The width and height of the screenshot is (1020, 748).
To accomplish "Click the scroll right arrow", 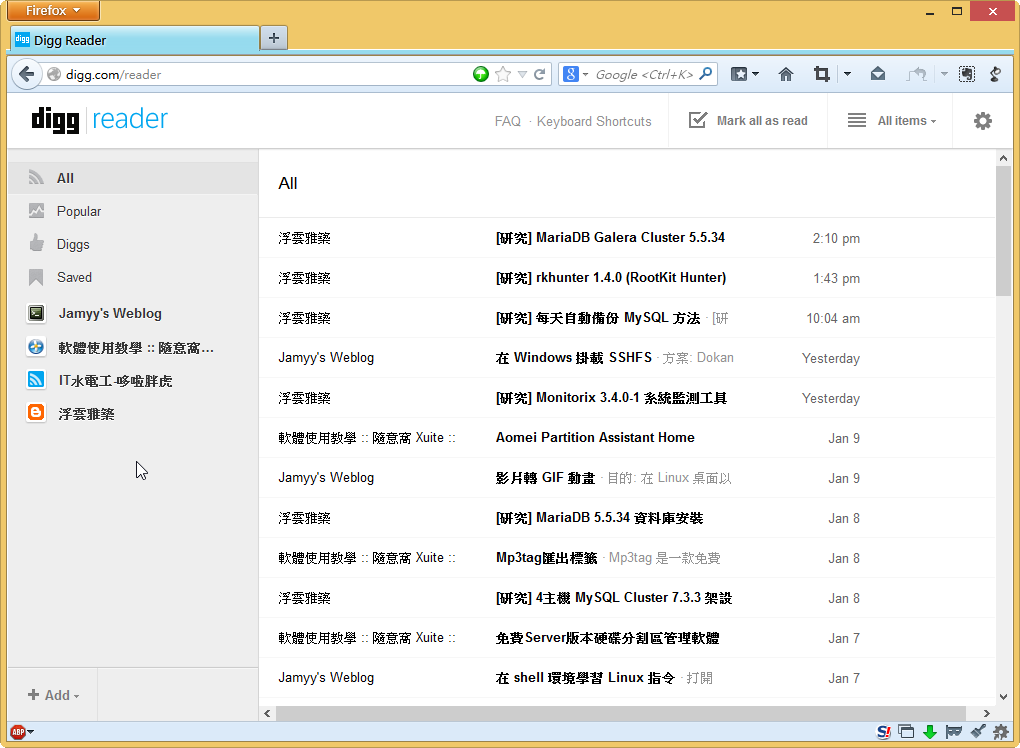I will tap(987, 714).
